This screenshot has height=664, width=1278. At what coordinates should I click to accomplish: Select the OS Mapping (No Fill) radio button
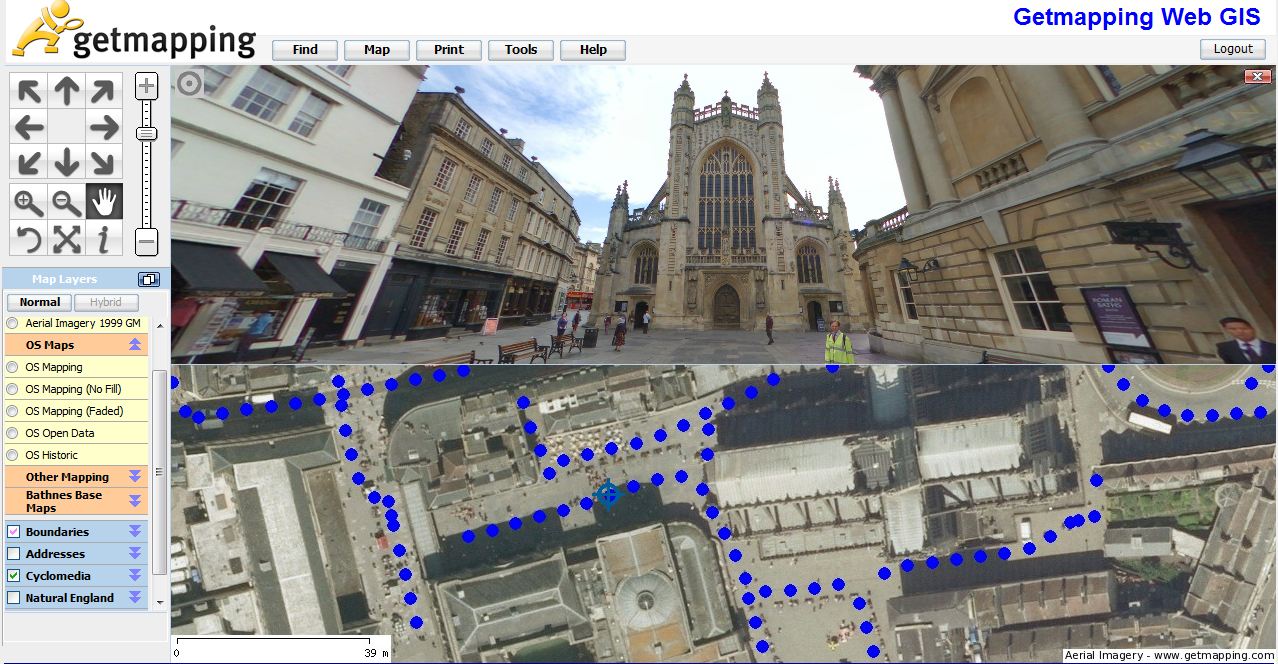click(x=12, y=389)
